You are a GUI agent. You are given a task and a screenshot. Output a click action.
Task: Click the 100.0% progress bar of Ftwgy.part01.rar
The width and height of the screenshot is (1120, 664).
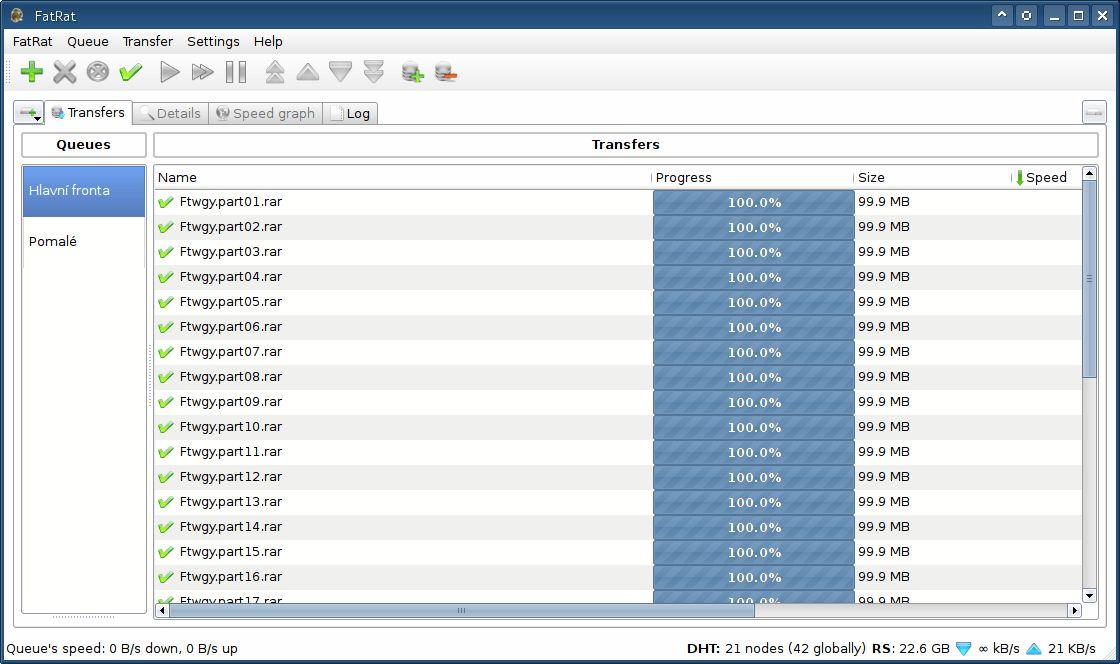click(x=754, y=202)
